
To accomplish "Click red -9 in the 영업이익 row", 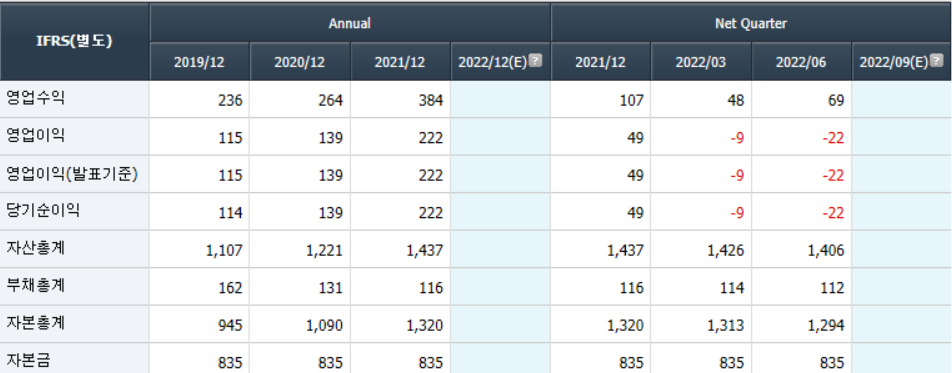I will click(736, 139).
